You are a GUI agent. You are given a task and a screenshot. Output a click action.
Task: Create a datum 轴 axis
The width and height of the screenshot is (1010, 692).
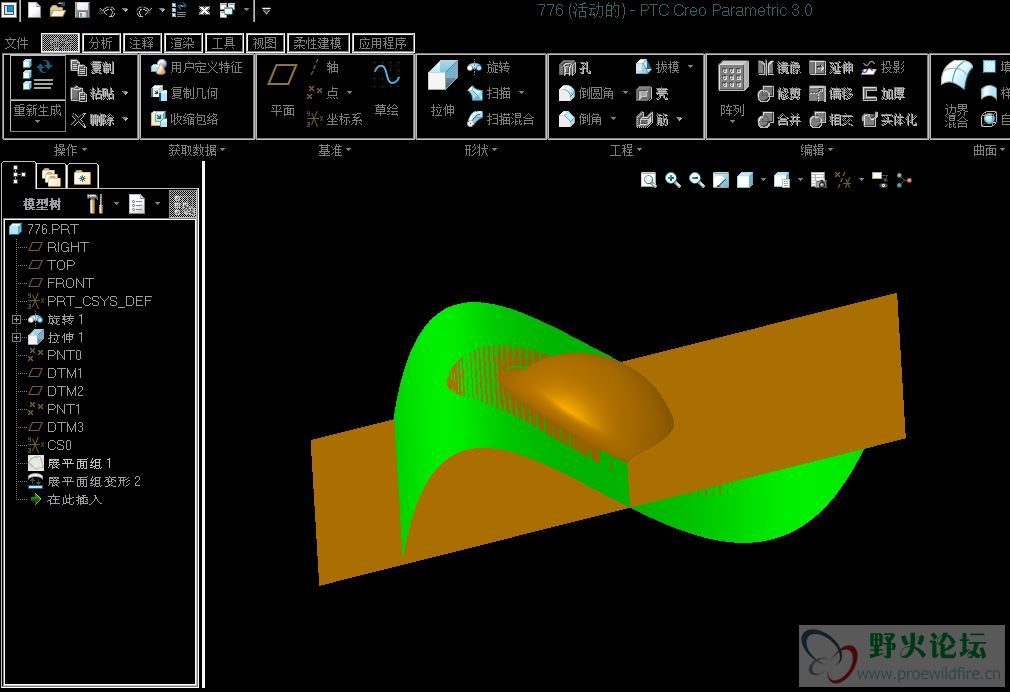[324, 67]
